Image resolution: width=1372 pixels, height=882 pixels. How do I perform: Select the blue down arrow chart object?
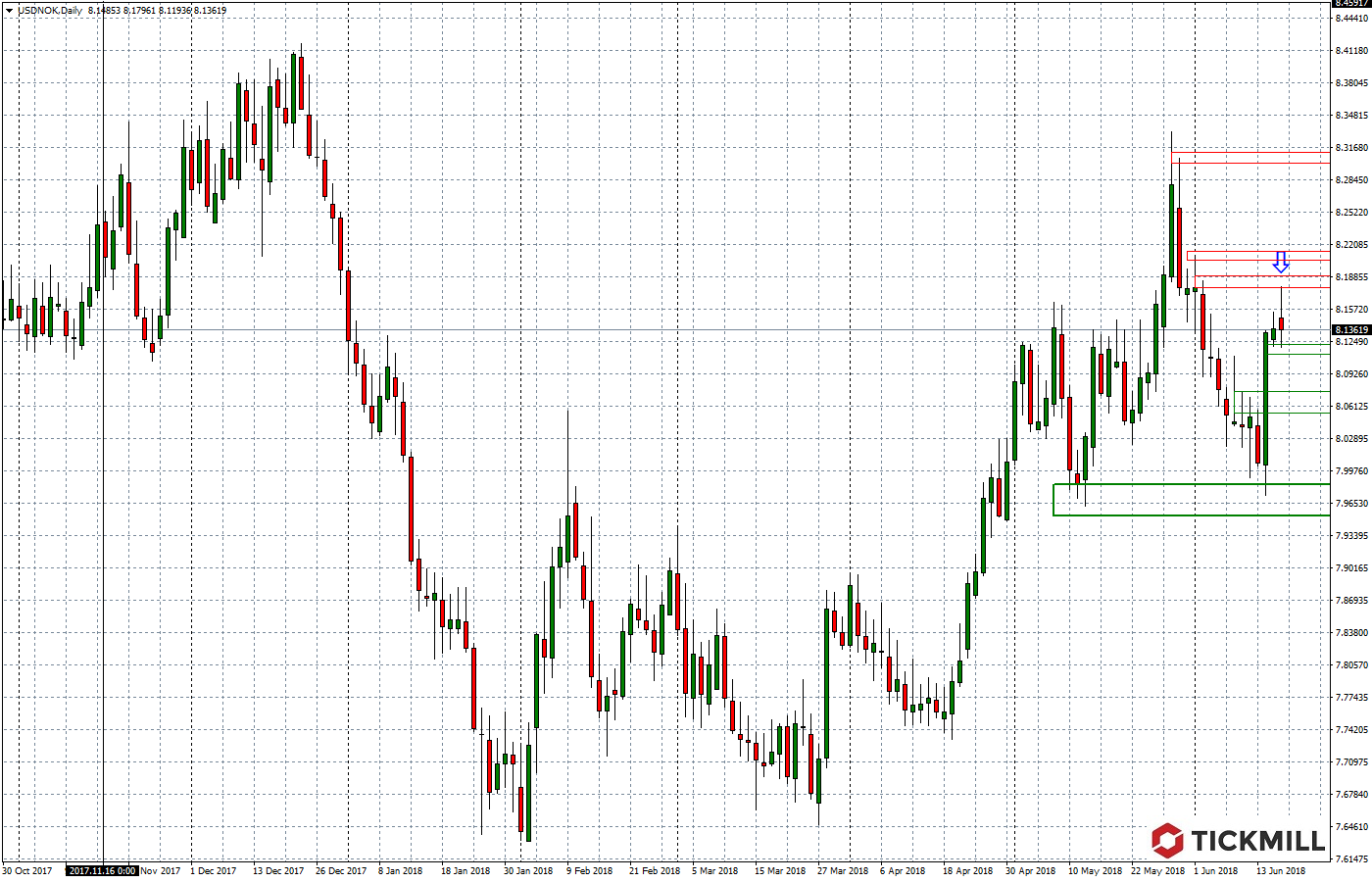click(1281, 262)
